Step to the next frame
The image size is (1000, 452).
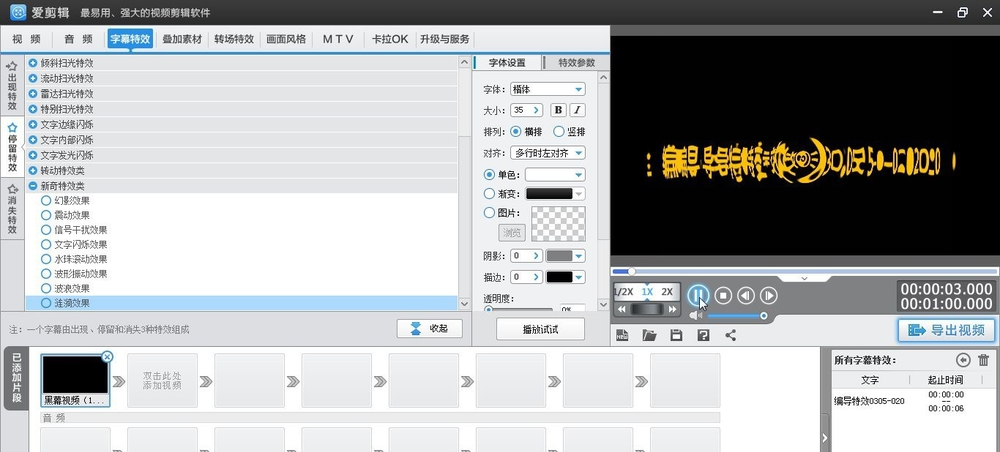coord(768,295)
